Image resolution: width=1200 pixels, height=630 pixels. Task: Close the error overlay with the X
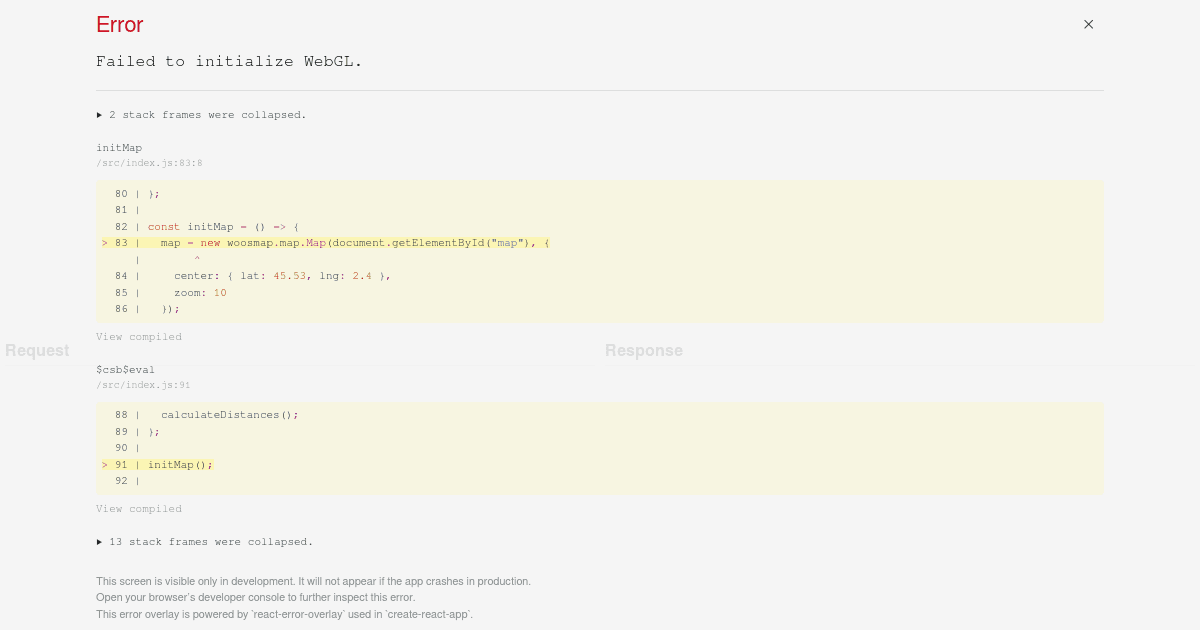click(x=1089, y=24)
